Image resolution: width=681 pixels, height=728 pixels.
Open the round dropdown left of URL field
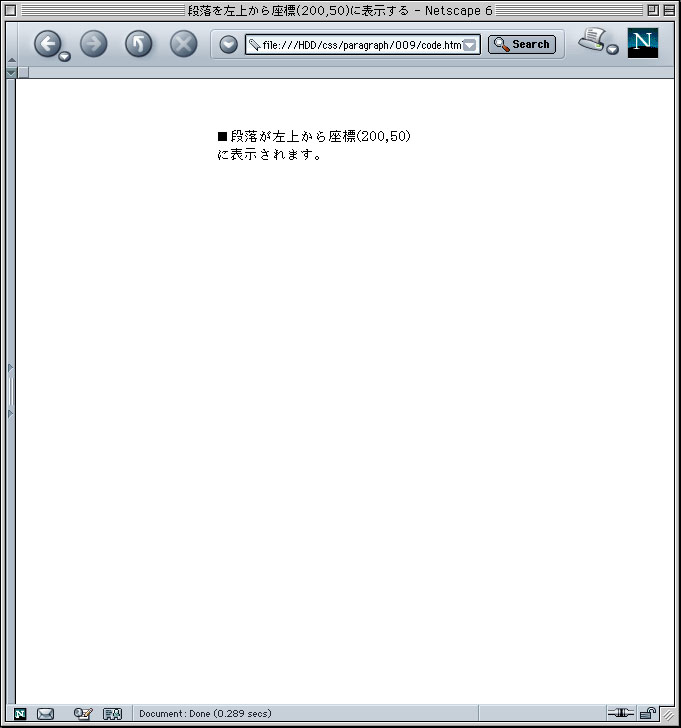pyautogui.click(x=228, y=45)
